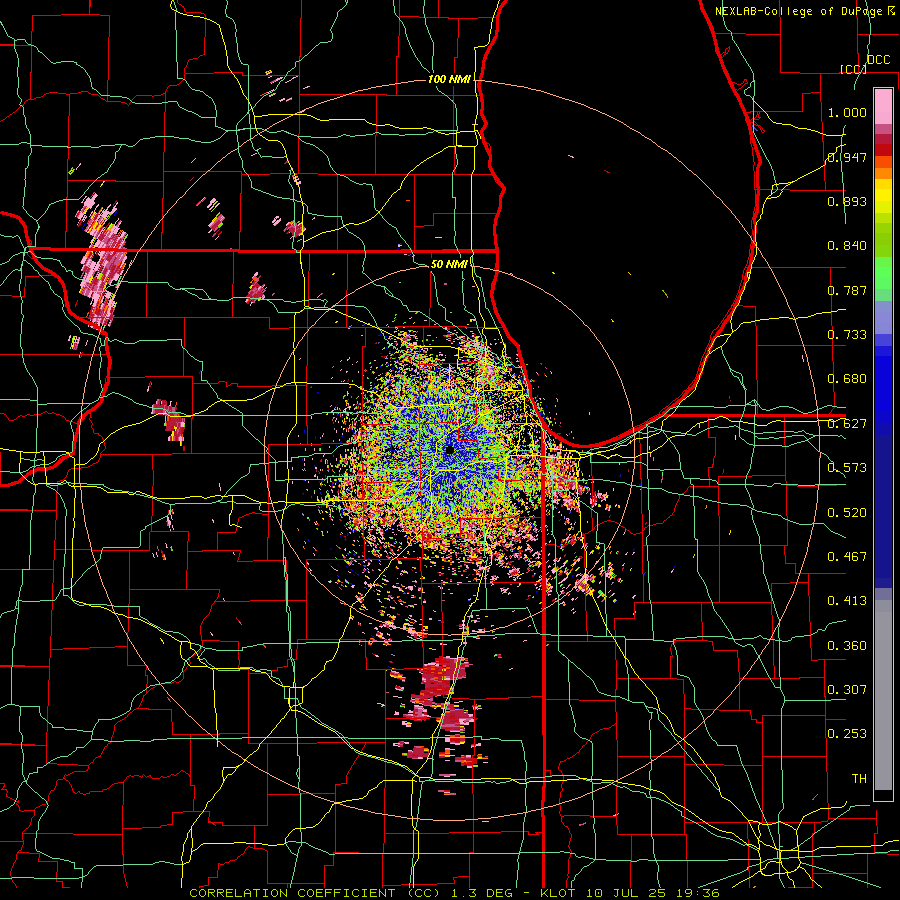Click the large pink echo band along the far-west river
This screenshot has width=900, height=900.
coord(102,261)
